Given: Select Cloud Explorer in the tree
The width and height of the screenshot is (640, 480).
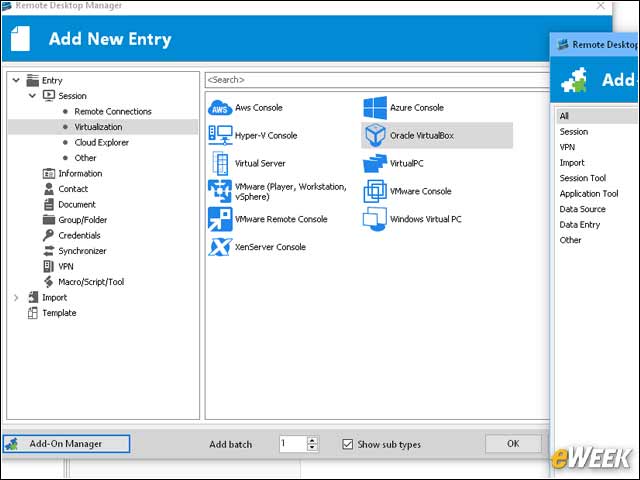Looking at the screenshot, I should coord(102,142).
